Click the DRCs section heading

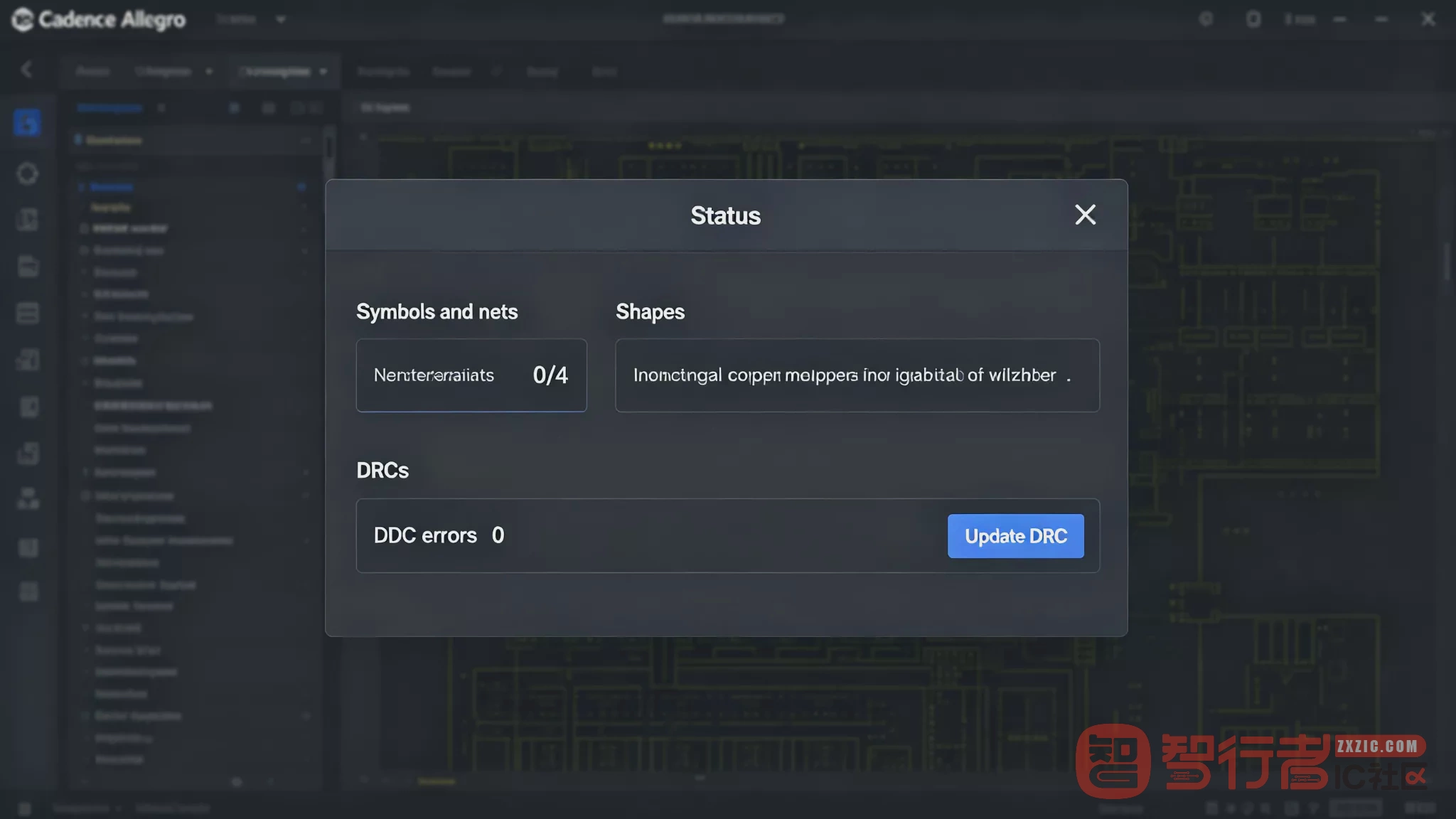pyautogui.click(x=382, y=471)
